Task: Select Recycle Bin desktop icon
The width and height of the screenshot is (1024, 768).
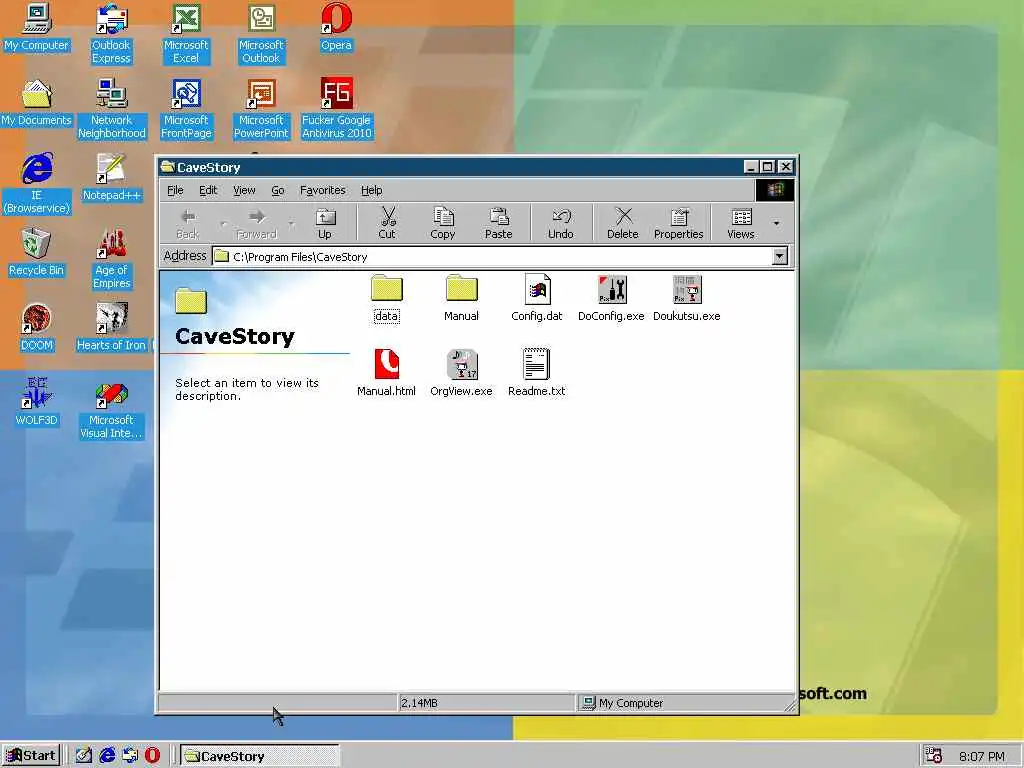Action: 37,253
